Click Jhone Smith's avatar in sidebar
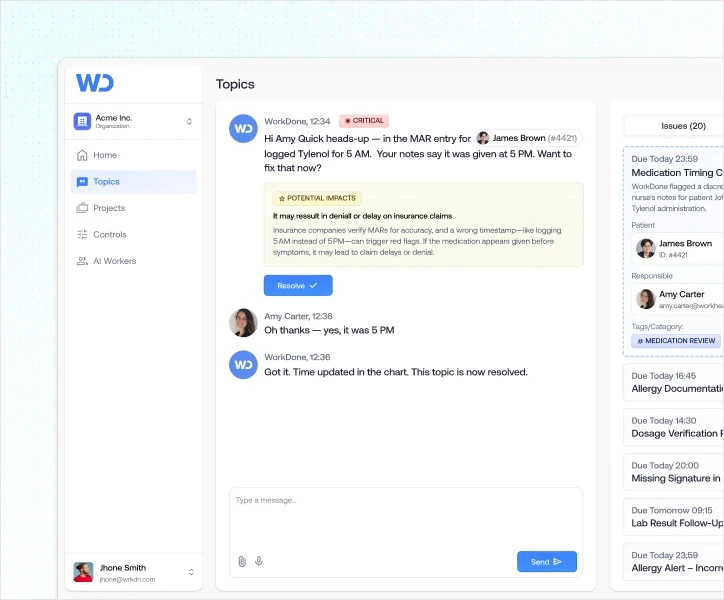Image resolution: width=724 pixels, height=600 pixels. point(84,572)
